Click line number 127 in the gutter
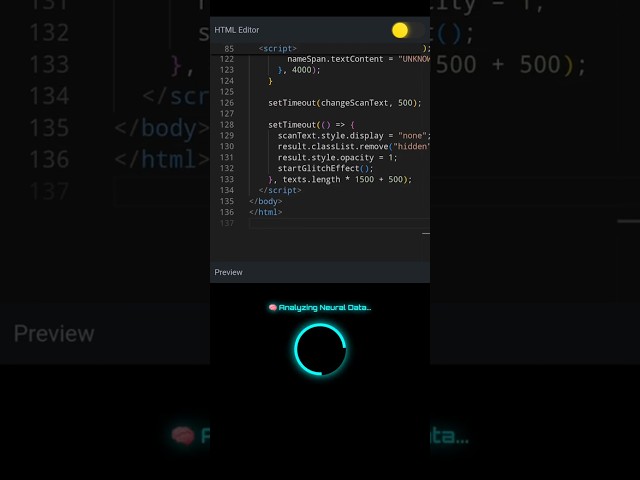 point(227,114)
